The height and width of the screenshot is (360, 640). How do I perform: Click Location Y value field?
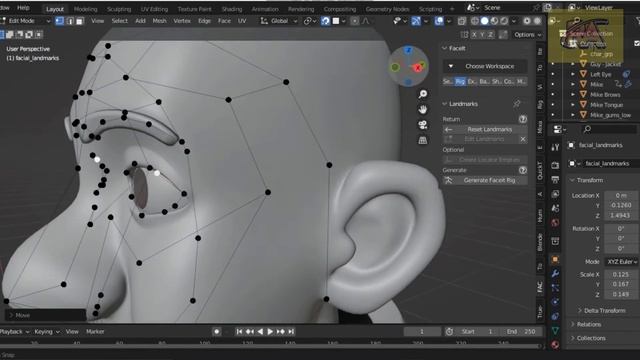coord(621,205)
